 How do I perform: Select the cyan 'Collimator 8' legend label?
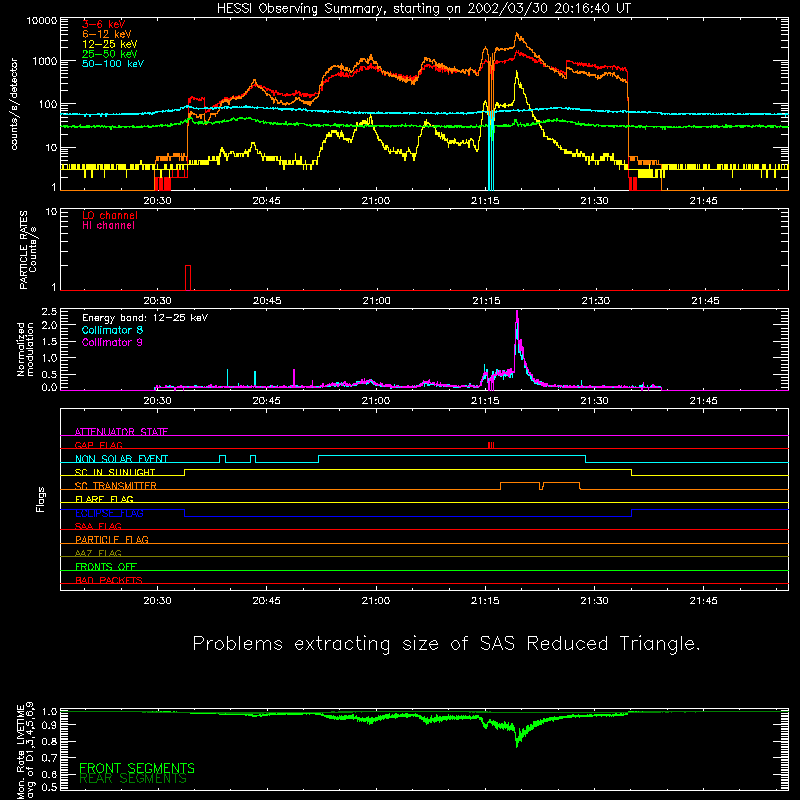[112, 330]
